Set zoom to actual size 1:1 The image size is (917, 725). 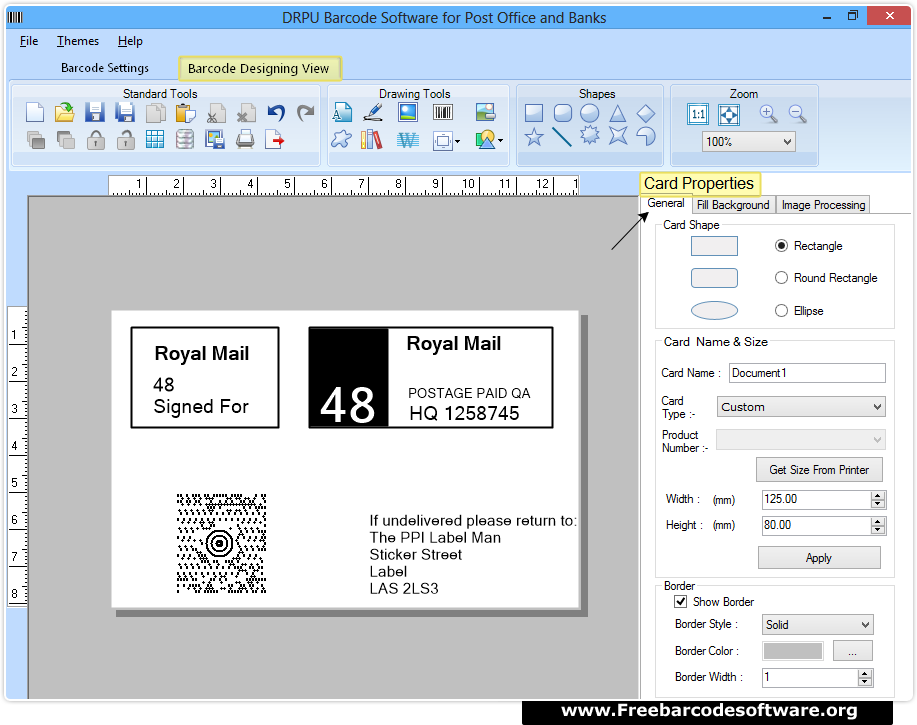[x=698, y=114]
